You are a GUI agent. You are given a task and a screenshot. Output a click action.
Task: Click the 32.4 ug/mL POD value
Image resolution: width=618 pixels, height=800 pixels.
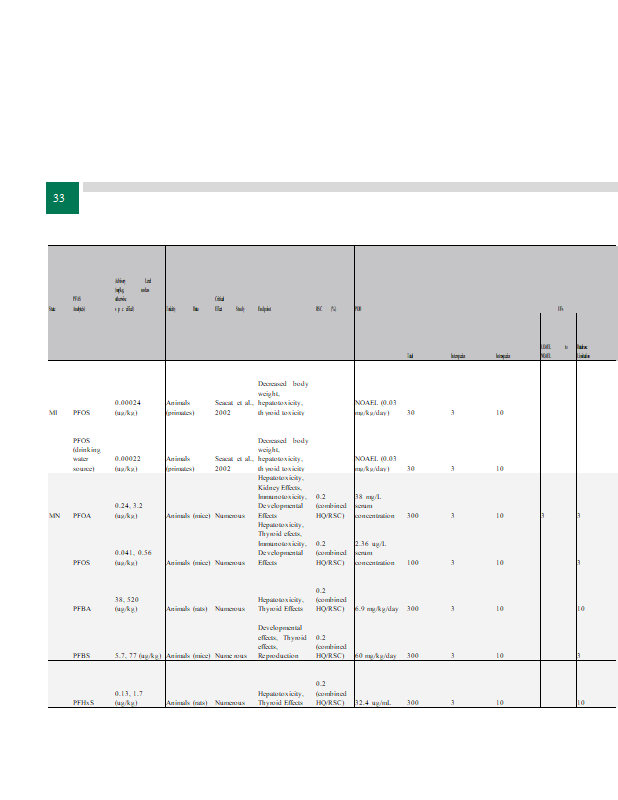(373, 703)
